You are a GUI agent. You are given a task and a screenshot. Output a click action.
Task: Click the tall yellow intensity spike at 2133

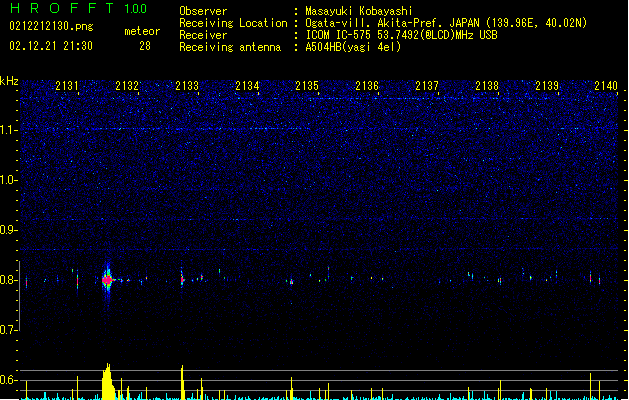click(182, 382)
